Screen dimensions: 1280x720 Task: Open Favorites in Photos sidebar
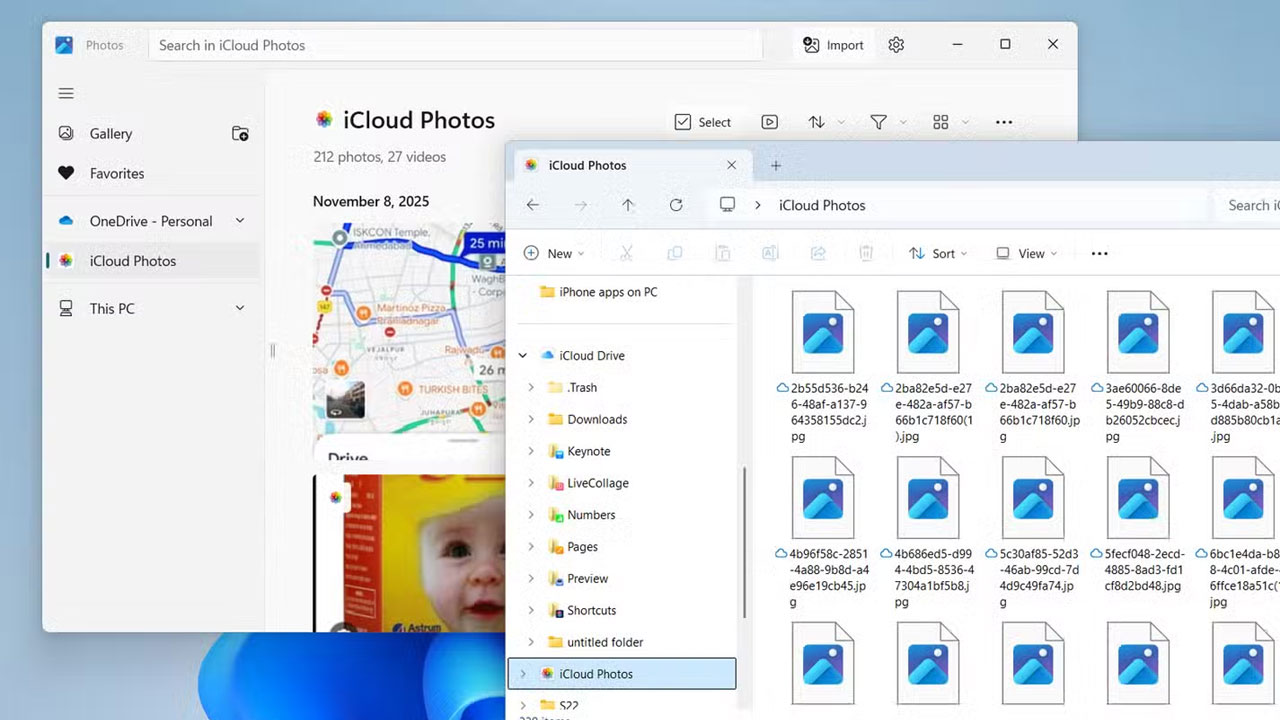pos(116,173)
